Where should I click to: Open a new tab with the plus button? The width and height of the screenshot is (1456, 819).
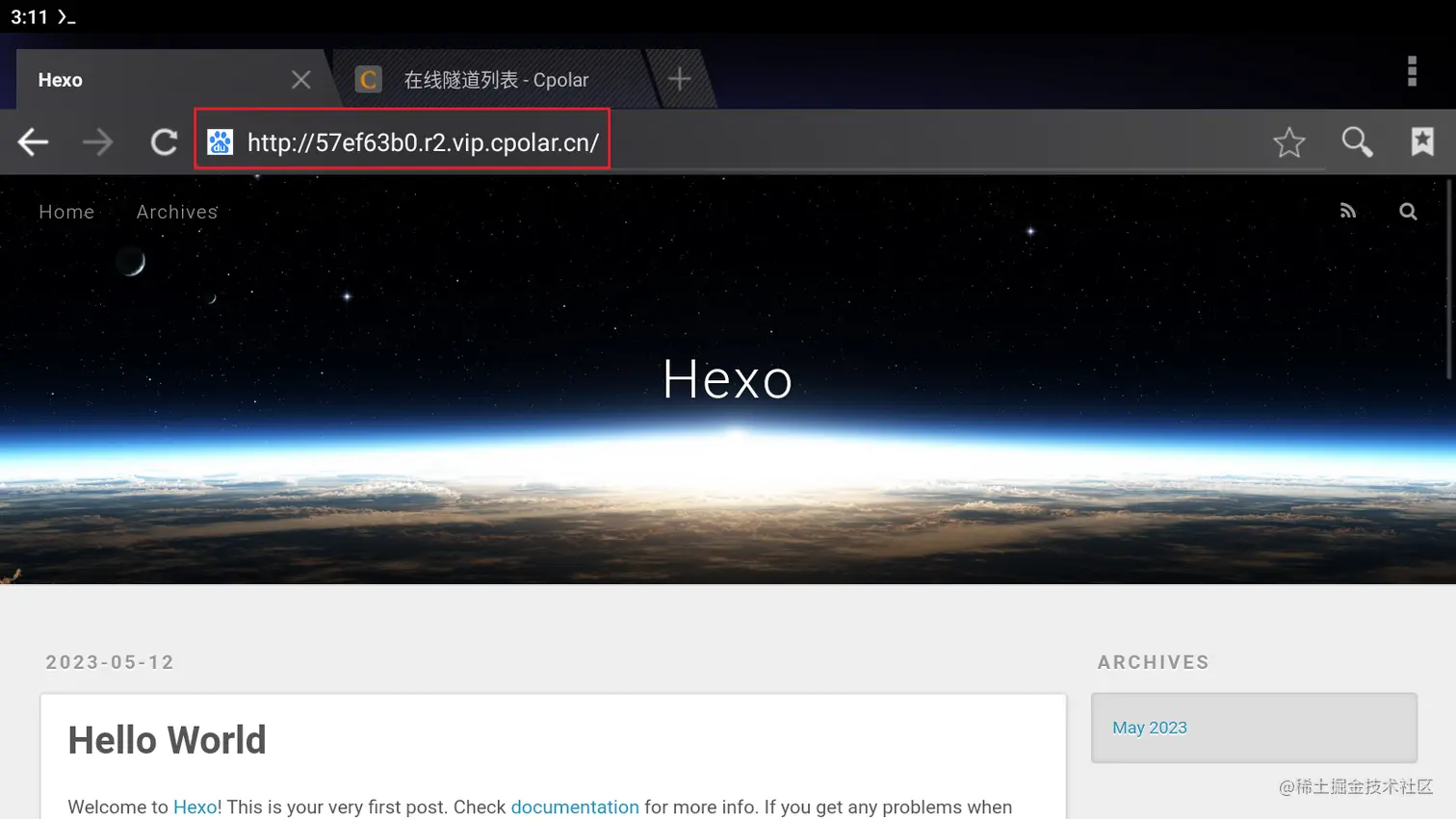(x=680, y=79)
